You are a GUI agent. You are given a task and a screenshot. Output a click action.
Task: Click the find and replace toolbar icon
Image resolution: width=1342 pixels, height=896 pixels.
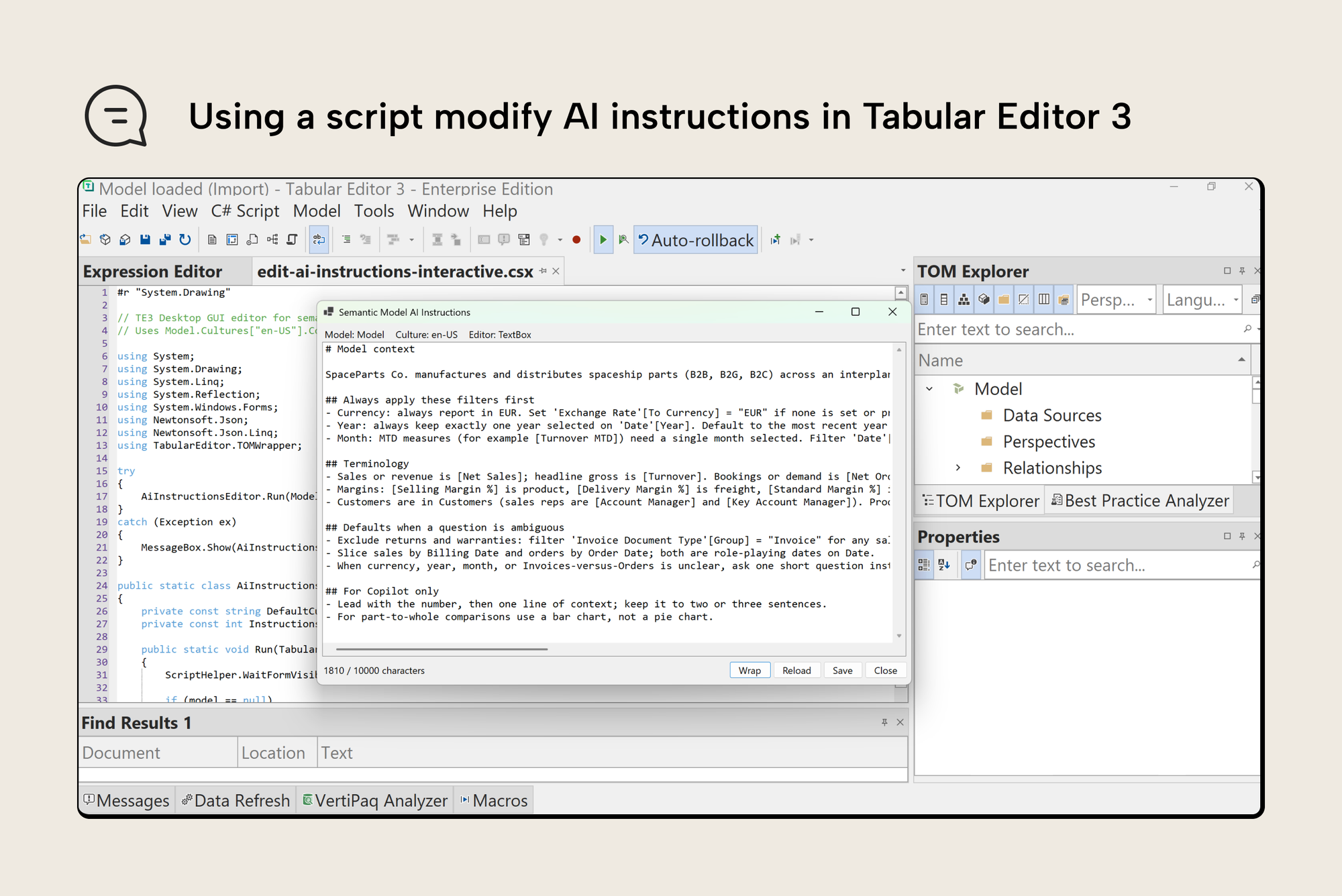pyautogui.click(x=319, y=239)
